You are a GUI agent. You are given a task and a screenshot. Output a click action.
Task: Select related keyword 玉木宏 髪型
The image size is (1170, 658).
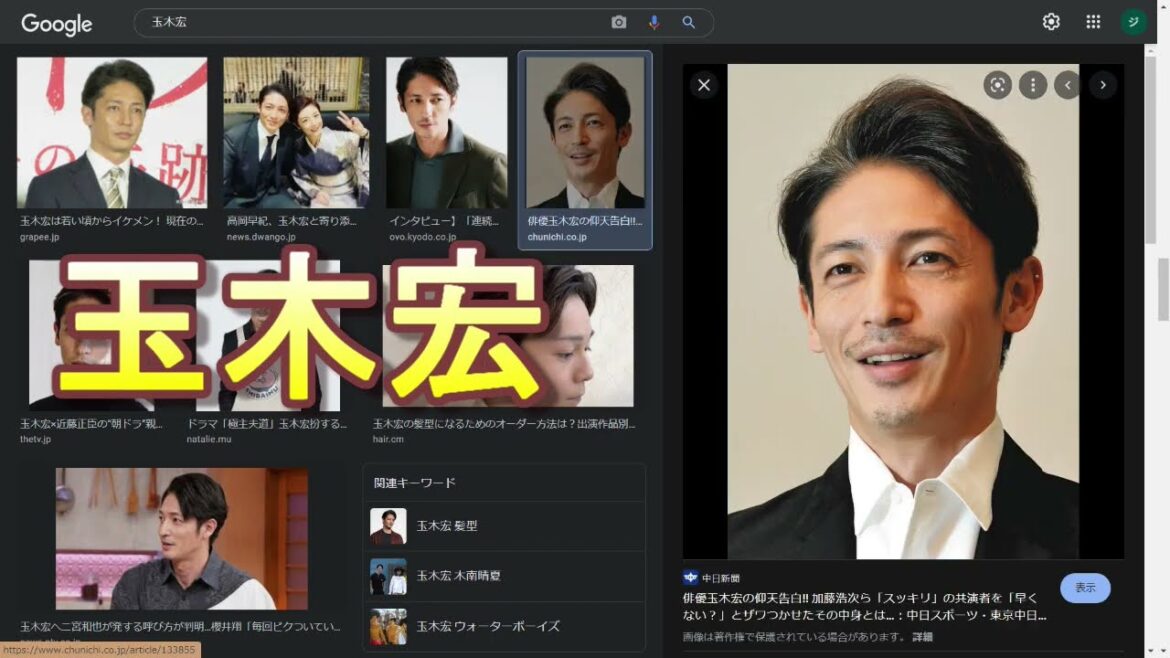pyautogui.click(x=446, y=526)
